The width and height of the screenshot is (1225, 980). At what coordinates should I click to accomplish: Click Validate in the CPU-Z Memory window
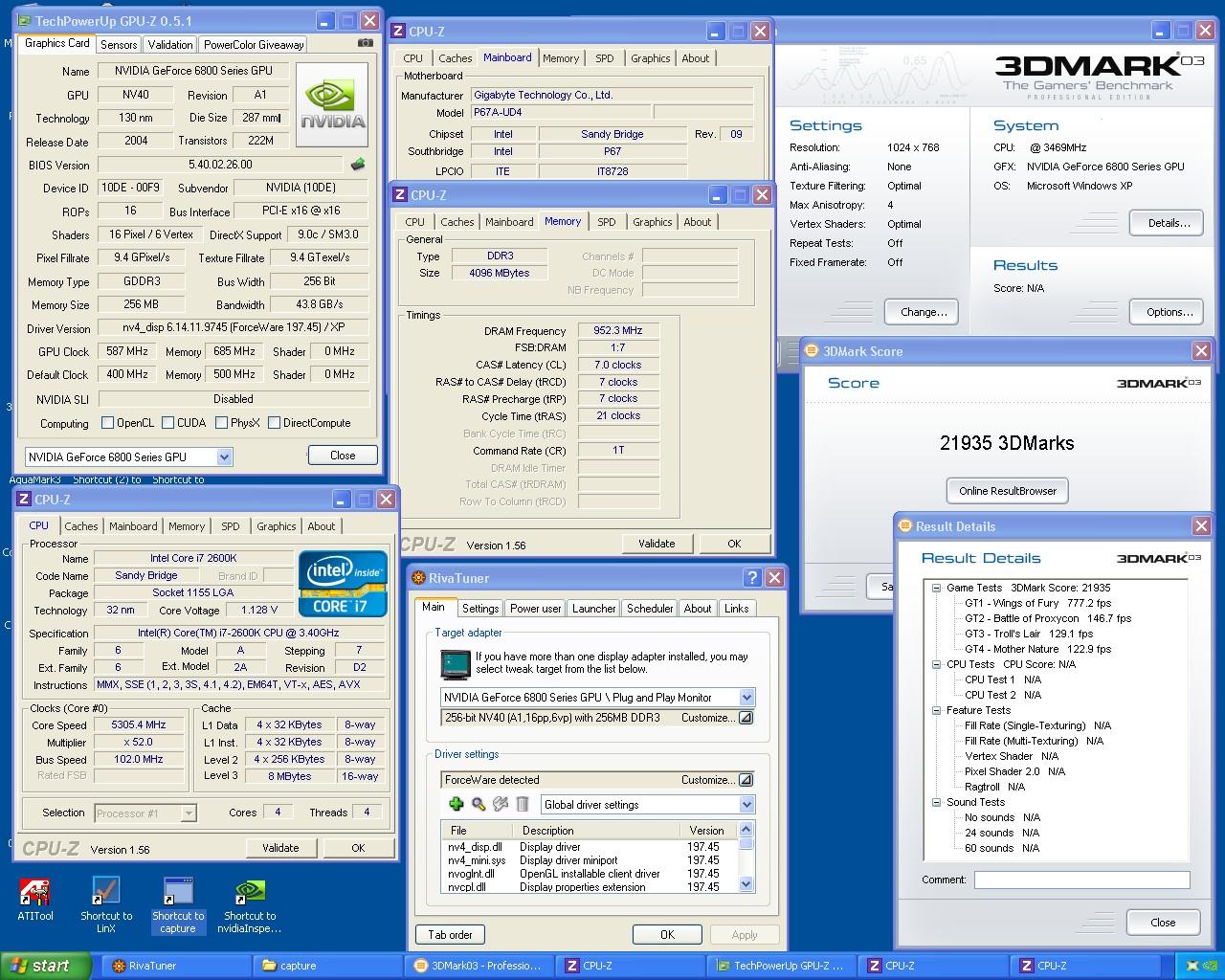tap(657, 544)
